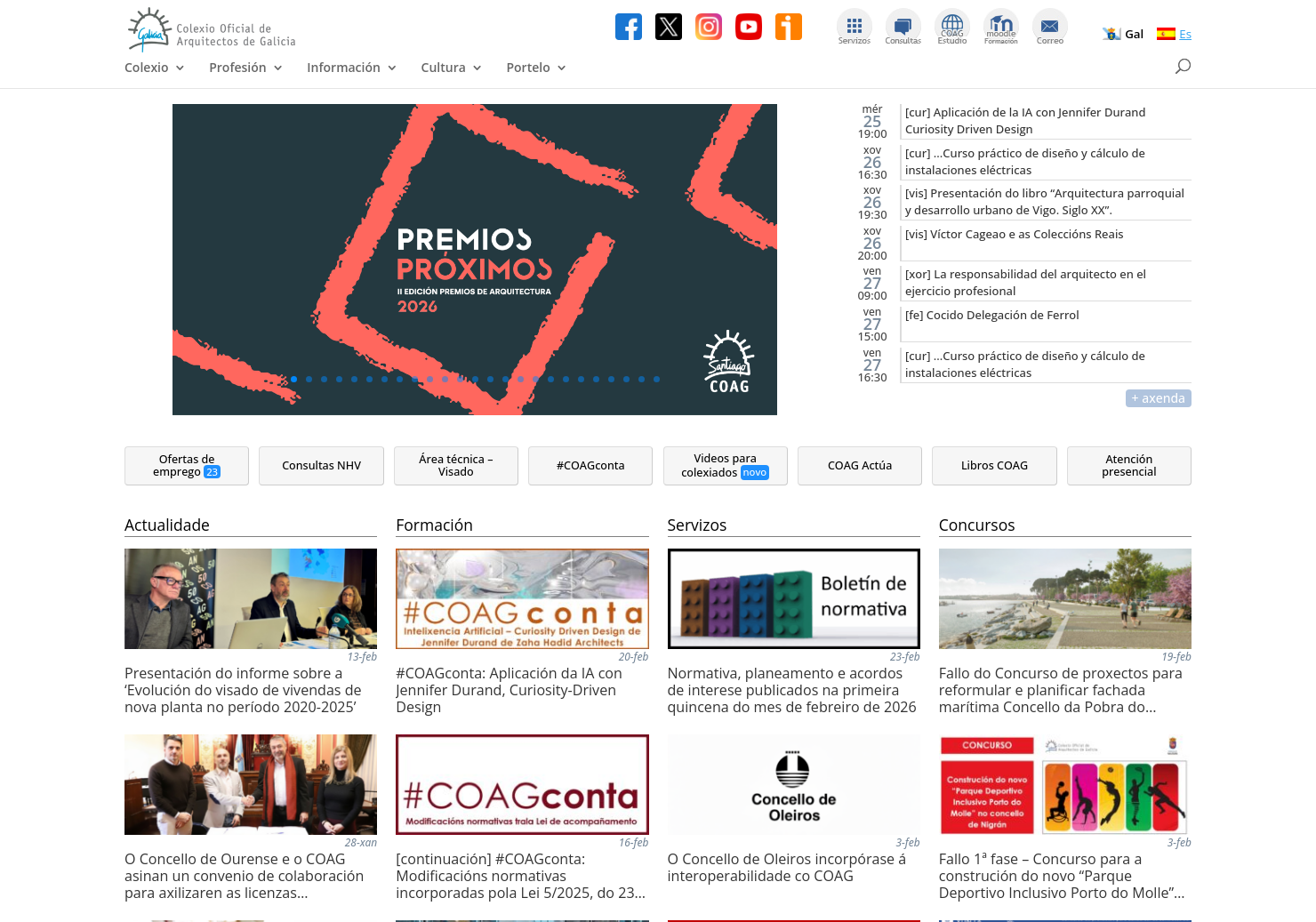Switch language to Galician (Gal)
The image size is (1316, 922).
[x=1123, y=35]
